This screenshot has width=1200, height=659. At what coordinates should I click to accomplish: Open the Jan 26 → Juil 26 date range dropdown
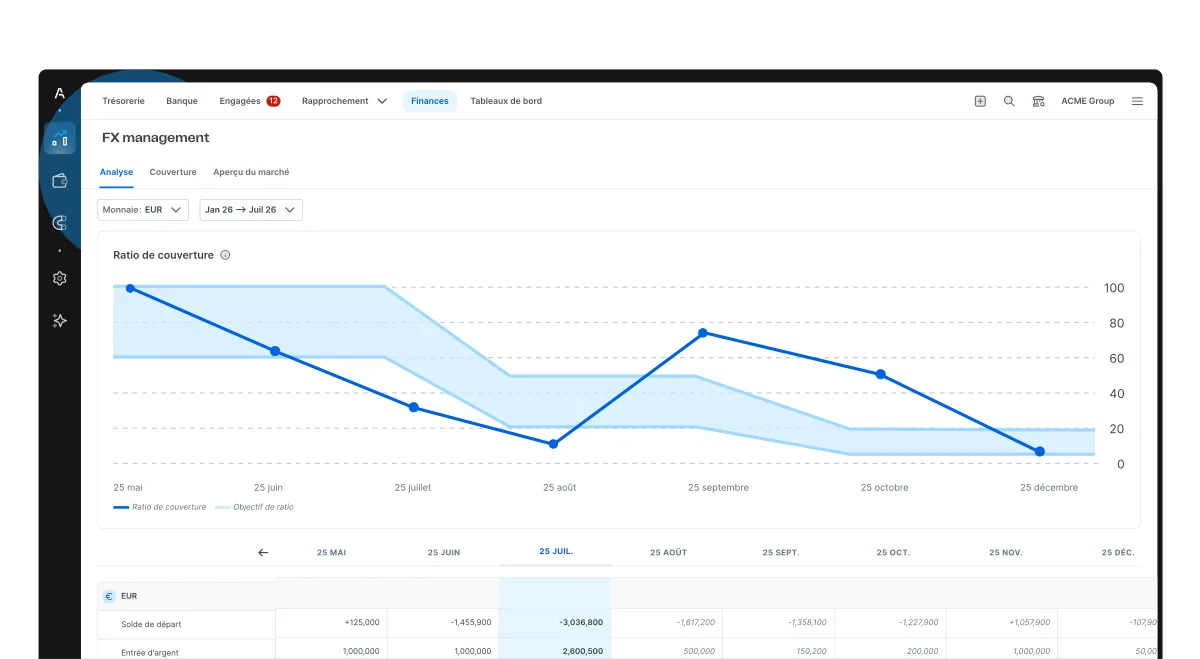point(251,210)
